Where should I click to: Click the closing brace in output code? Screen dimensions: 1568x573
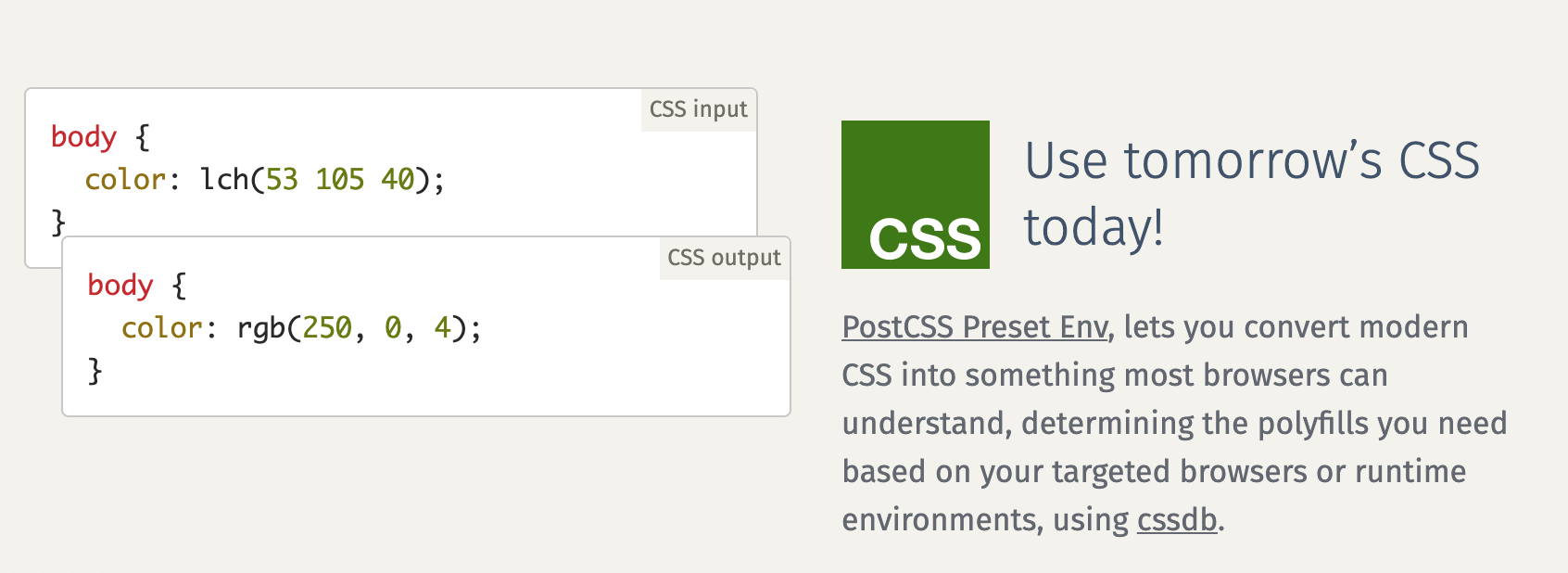point(95,371)
